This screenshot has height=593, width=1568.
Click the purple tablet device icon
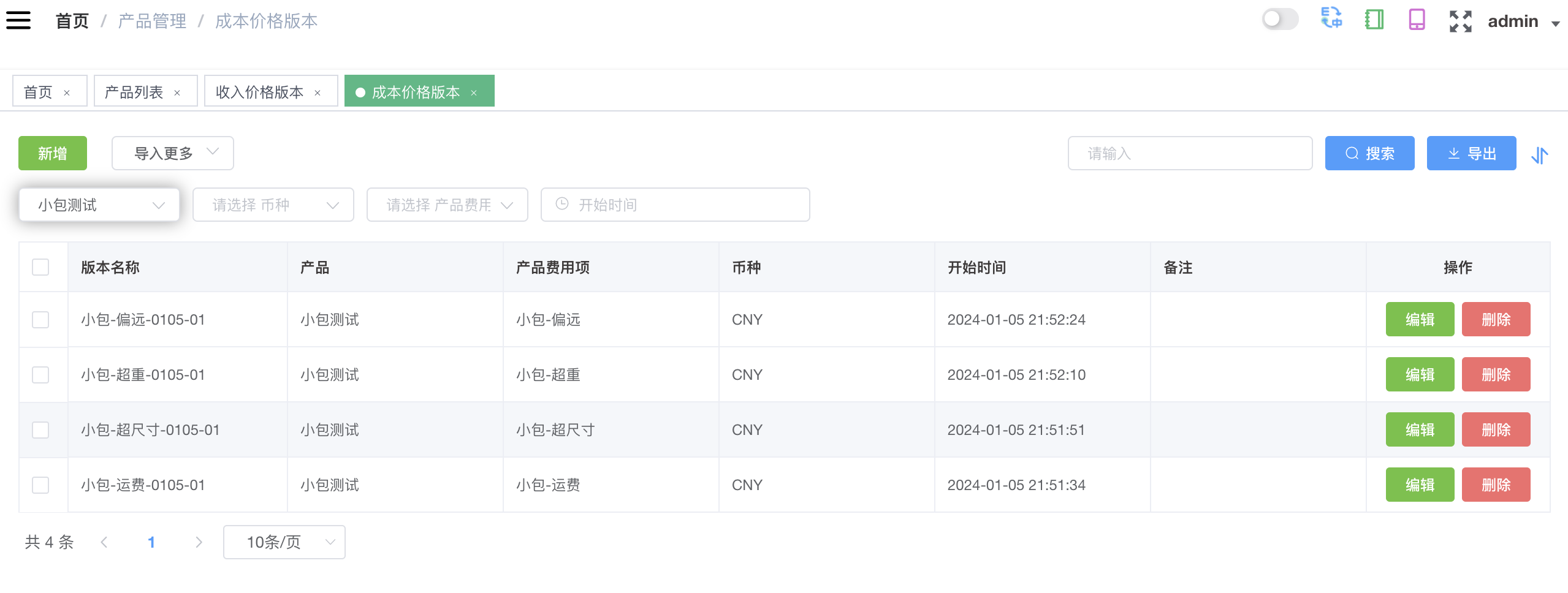tap(1417, 20)
